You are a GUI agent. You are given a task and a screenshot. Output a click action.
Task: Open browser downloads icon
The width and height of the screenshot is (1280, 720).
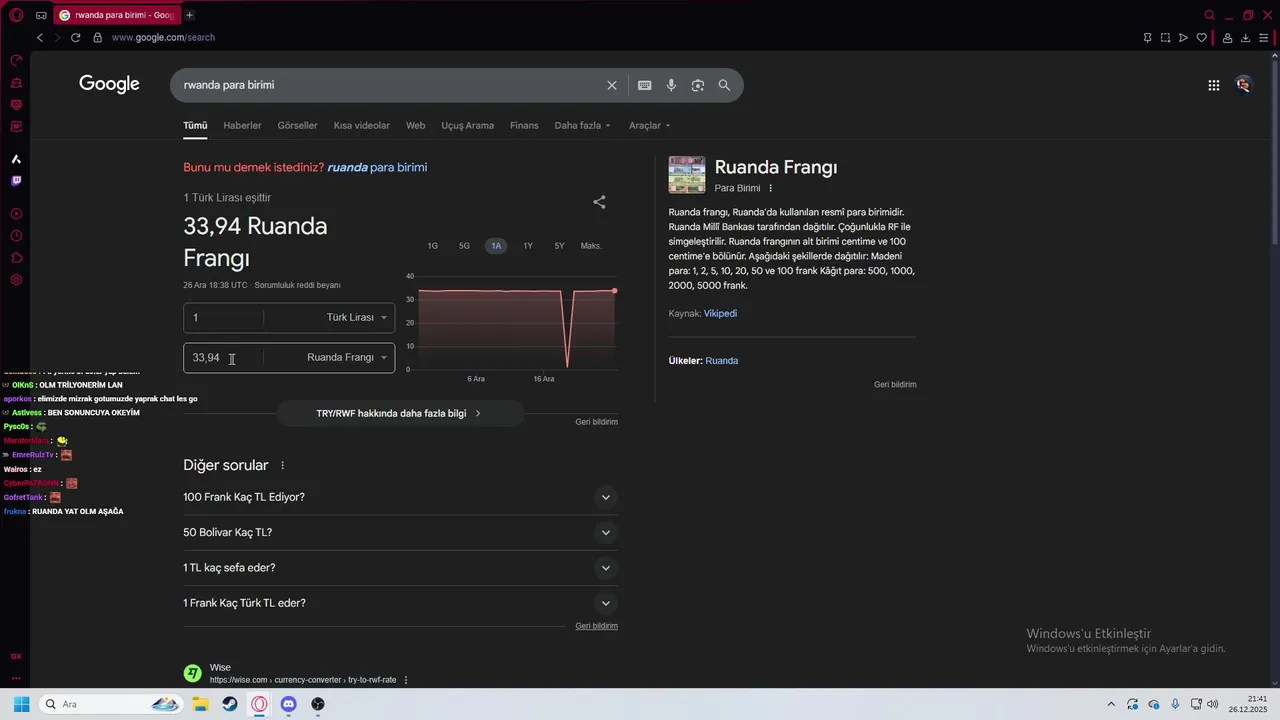click(1246, 38)
